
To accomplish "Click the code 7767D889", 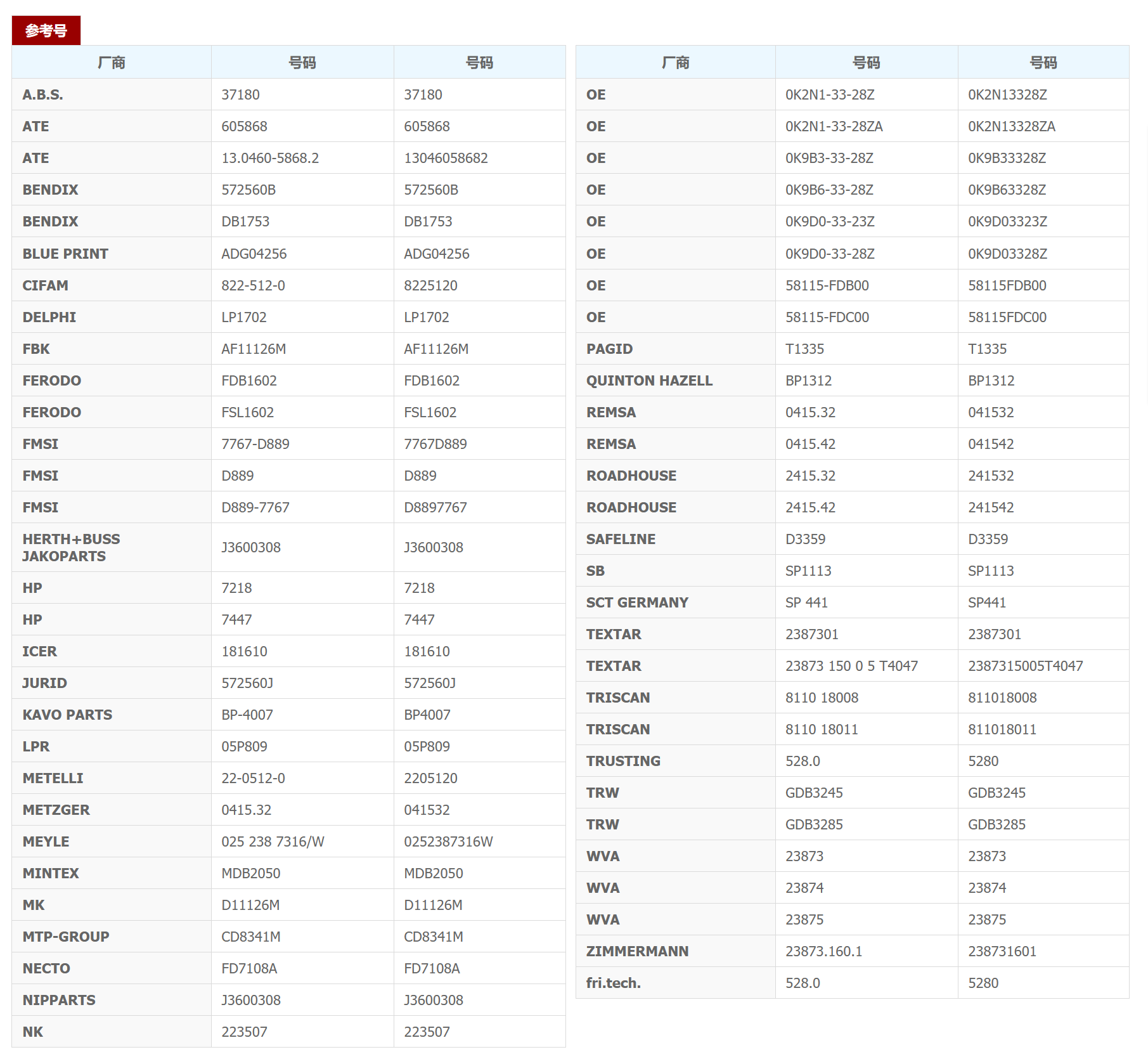I will click(x=435, y=444).
